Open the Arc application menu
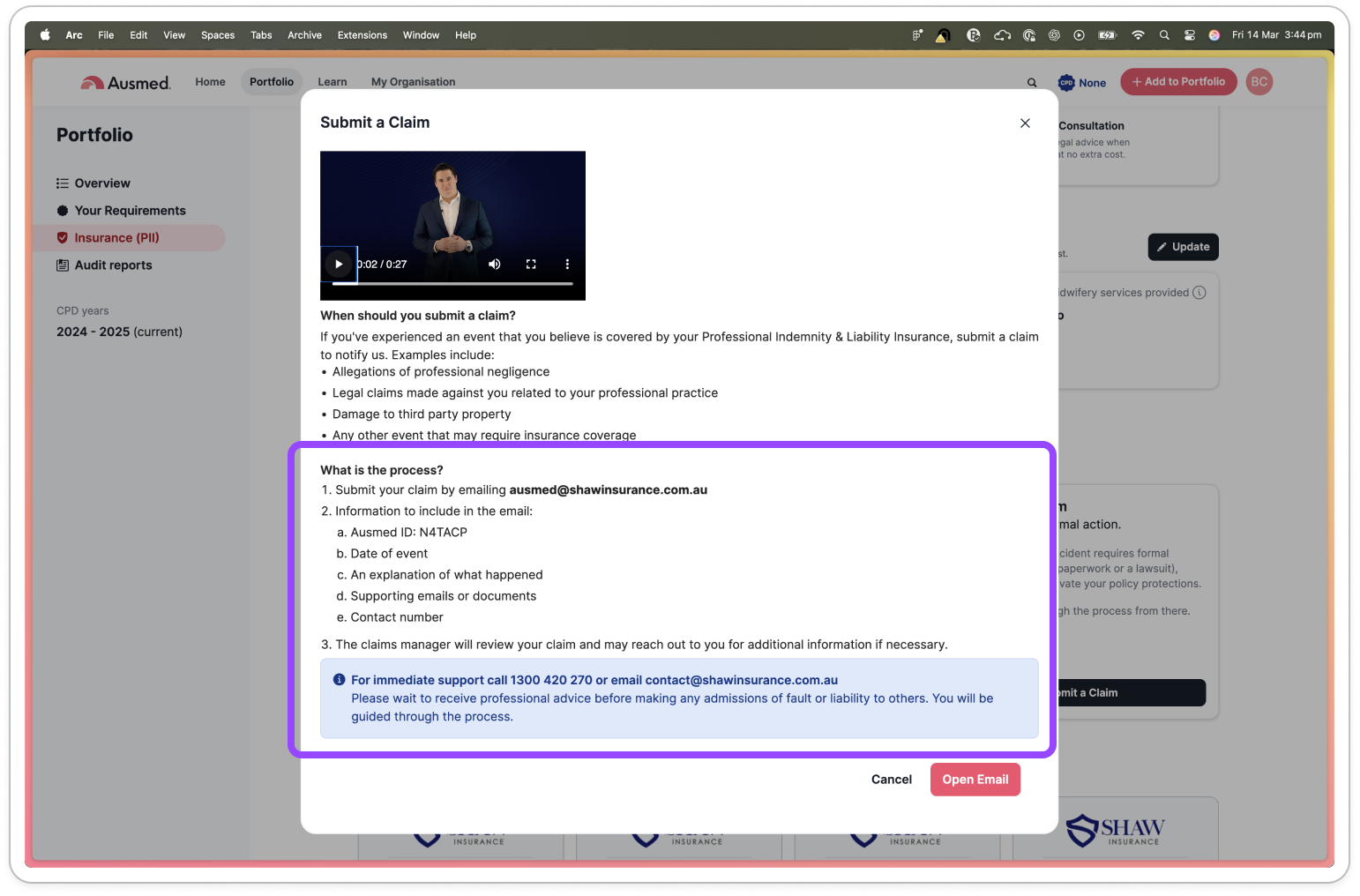Screen dimensions: 1360x896 [x=74, y=35]
